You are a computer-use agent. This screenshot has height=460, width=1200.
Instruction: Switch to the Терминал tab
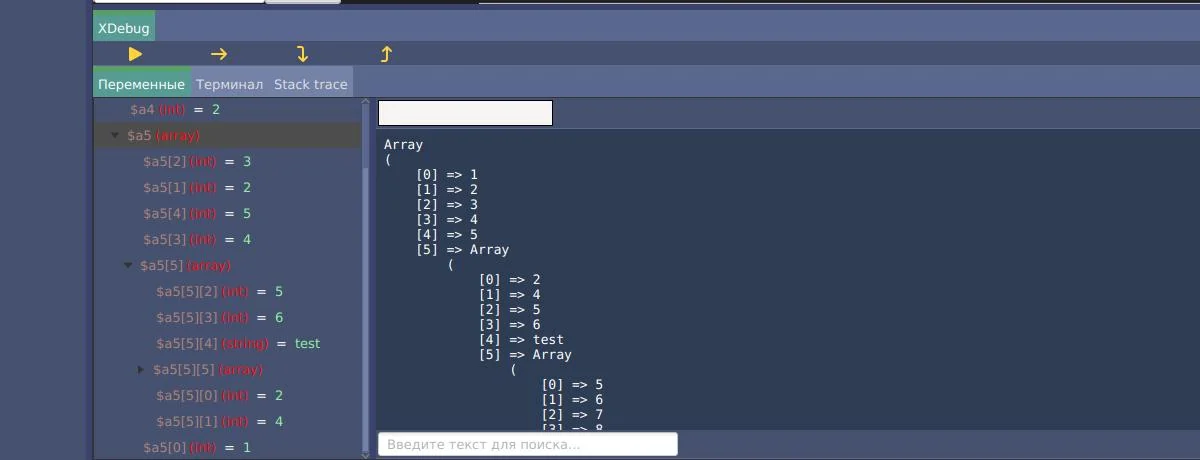229,84
